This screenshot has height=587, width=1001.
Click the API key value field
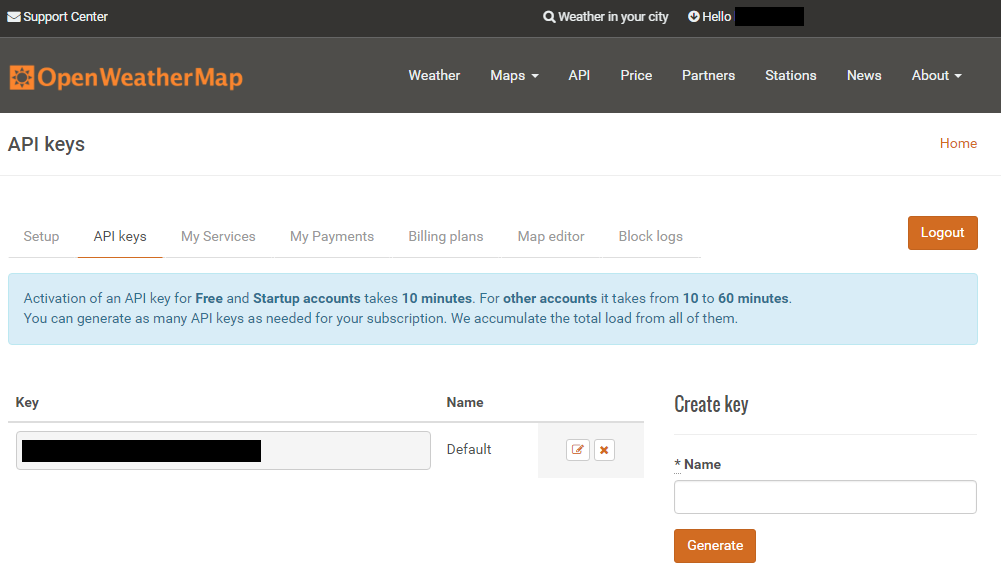pyautogui.click(x=223, y=450)
